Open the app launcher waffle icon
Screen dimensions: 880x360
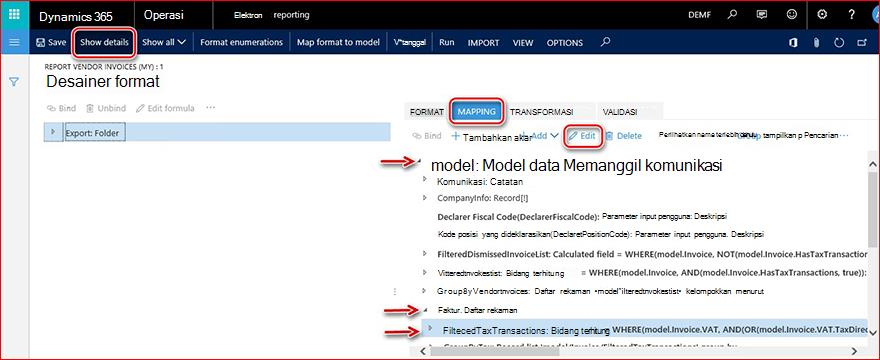15,15
